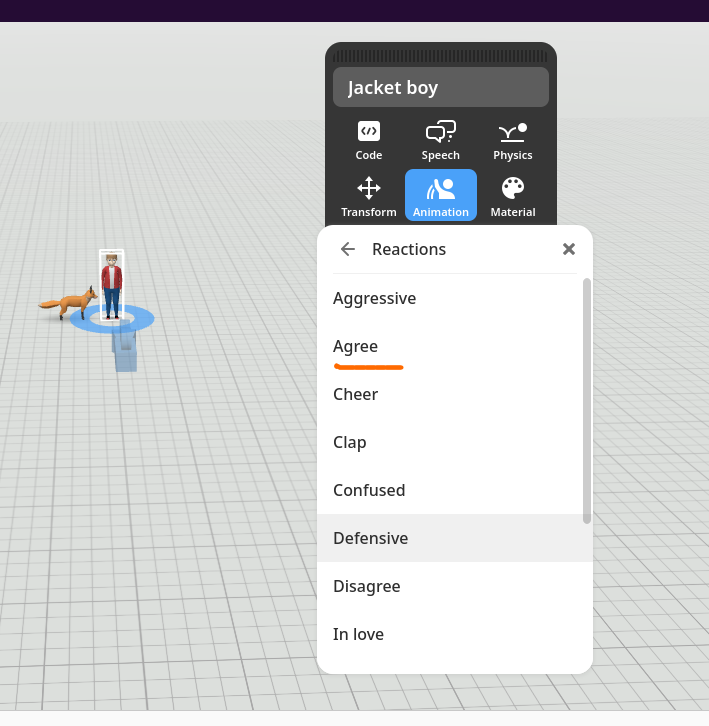Choose the In love reaction
This screenshot has width=709, height=726.
(455, 634)
